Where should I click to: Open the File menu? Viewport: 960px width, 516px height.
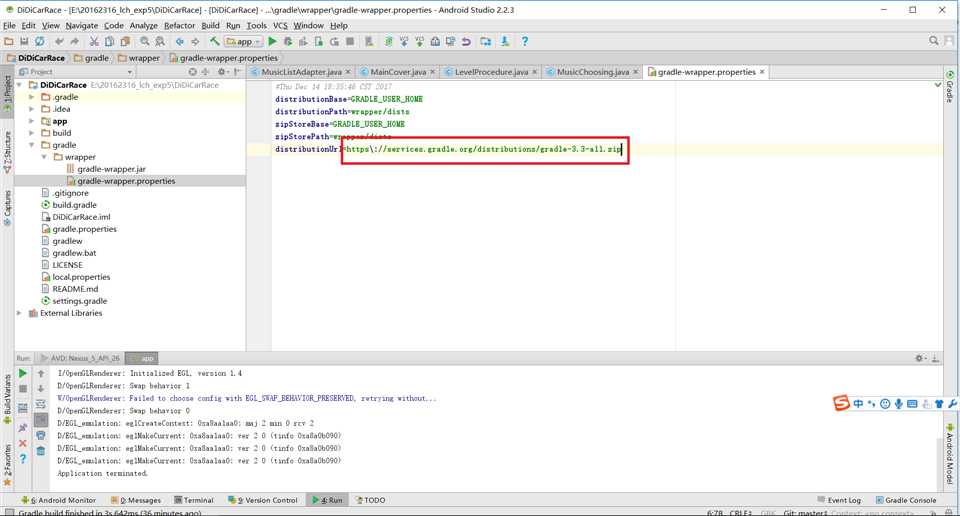9,26
